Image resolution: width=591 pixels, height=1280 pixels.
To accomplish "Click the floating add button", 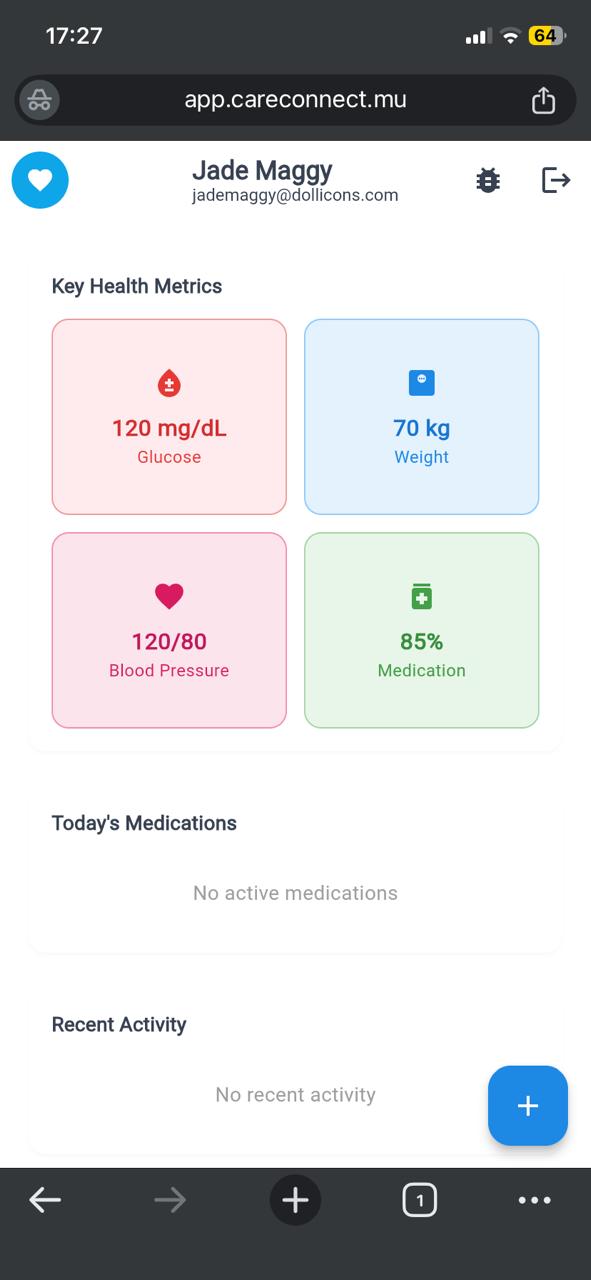I will pos(527,1106).
